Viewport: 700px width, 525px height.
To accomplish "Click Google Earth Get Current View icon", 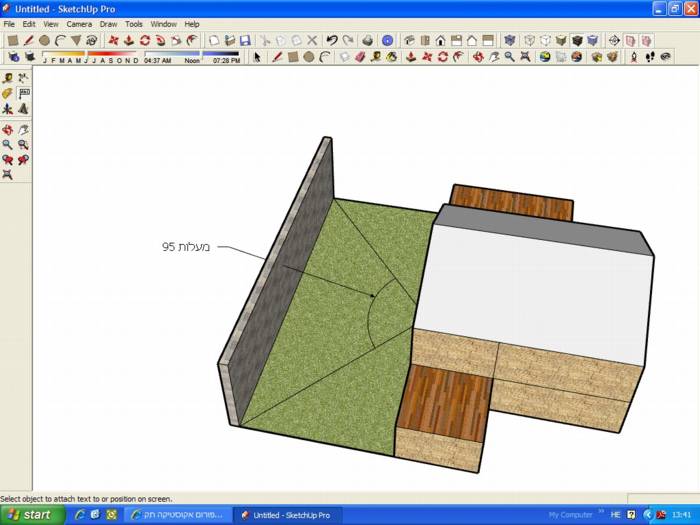I will point(545,57).
